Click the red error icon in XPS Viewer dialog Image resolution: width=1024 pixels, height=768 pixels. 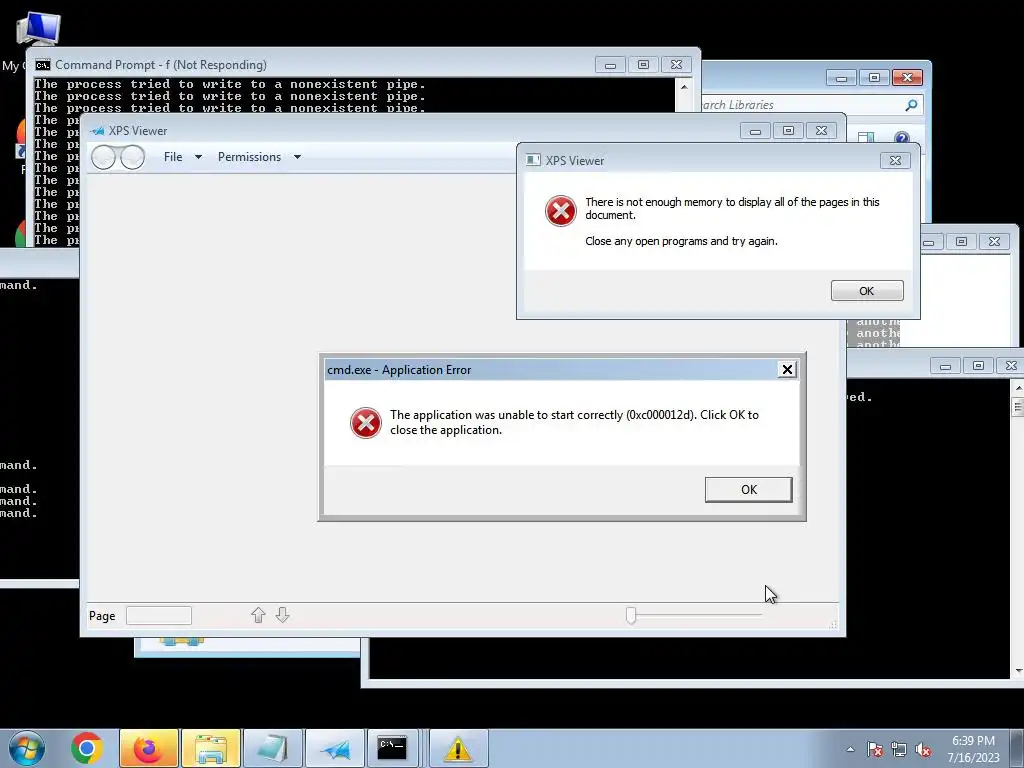coord(560,210)
